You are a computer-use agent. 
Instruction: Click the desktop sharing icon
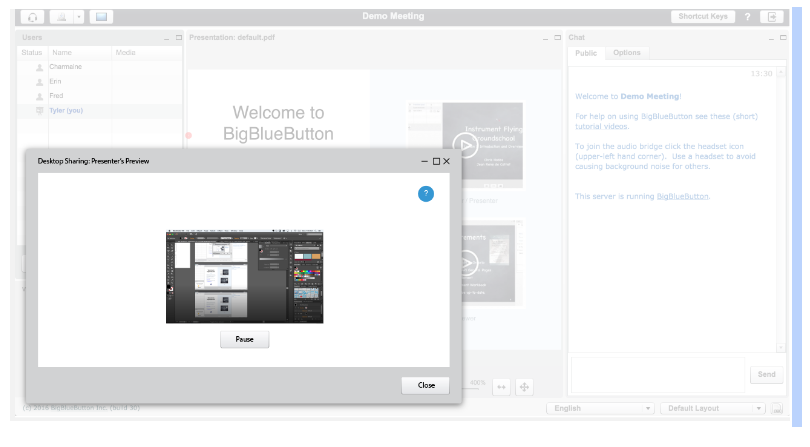click(101, 17)
